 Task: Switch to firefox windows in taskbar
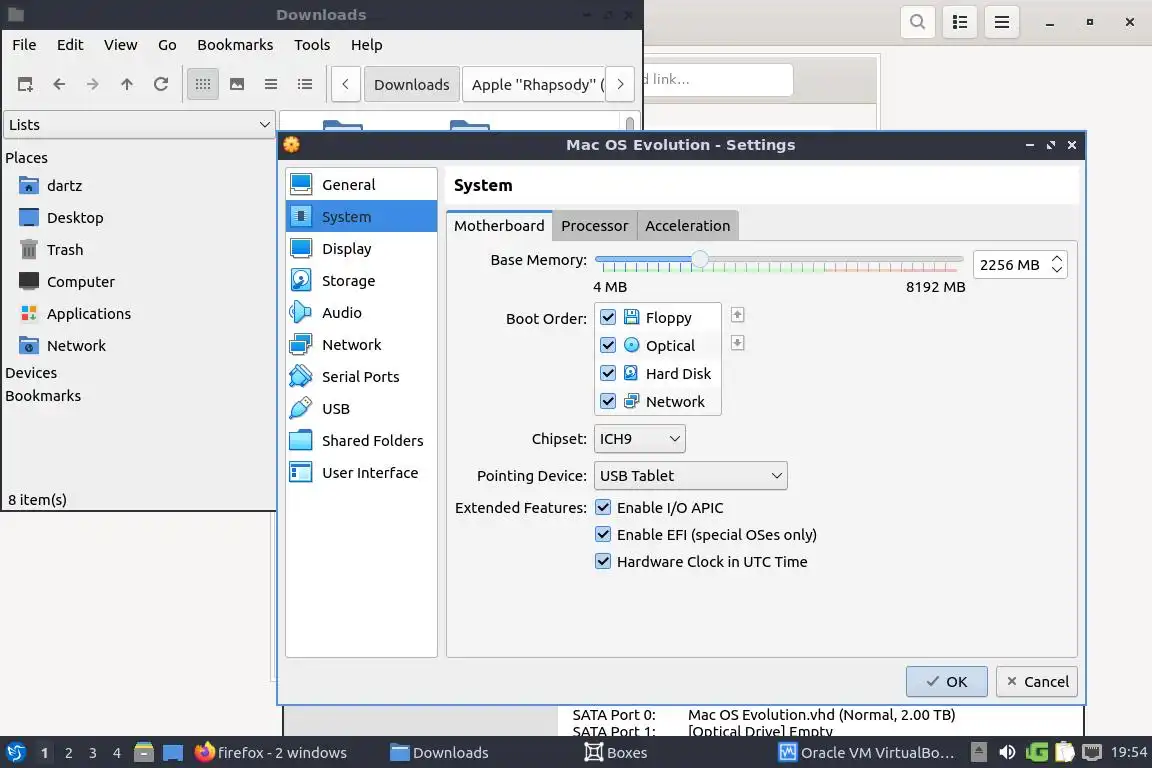(270, 753)
